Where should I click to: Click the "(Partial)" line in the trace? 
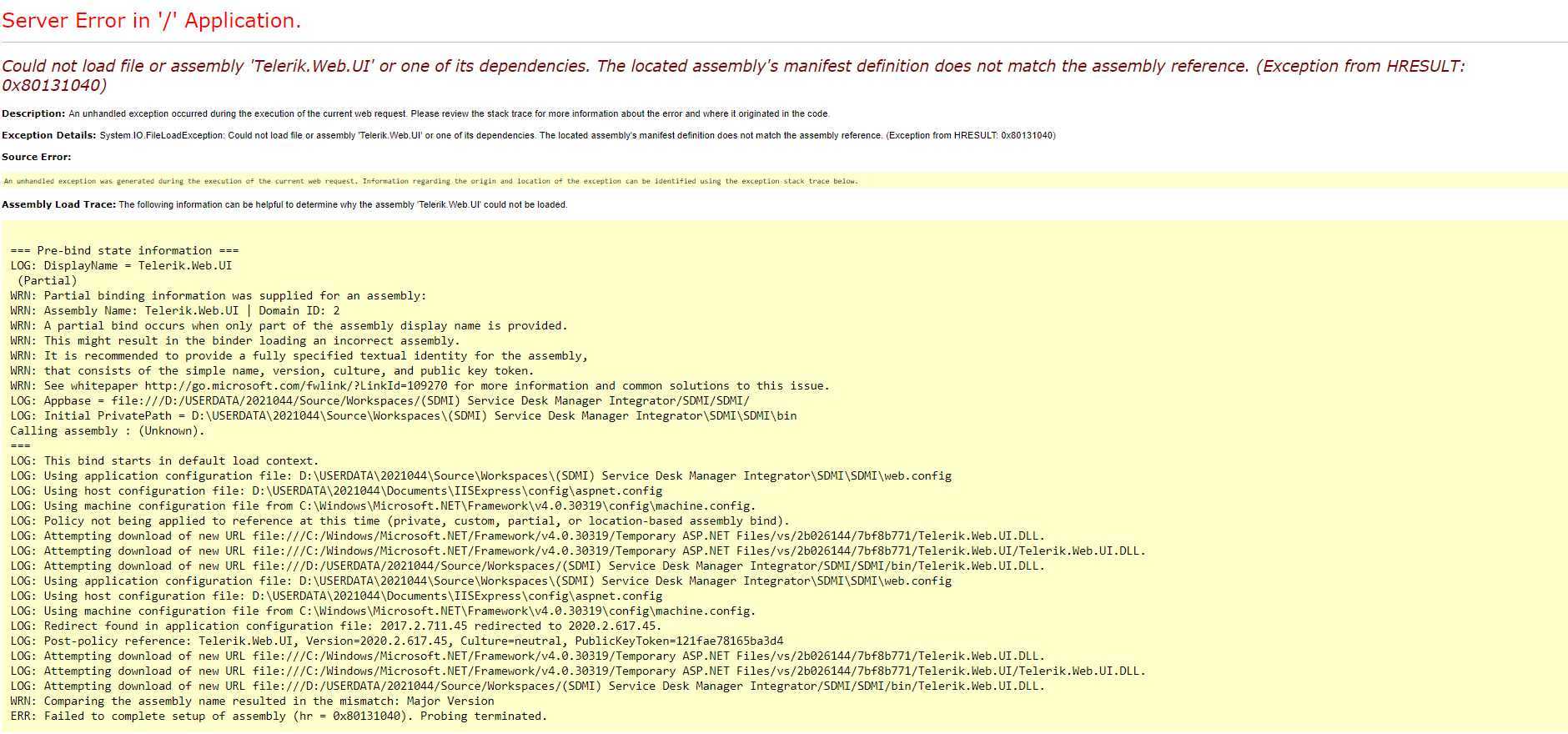(48, 281)
